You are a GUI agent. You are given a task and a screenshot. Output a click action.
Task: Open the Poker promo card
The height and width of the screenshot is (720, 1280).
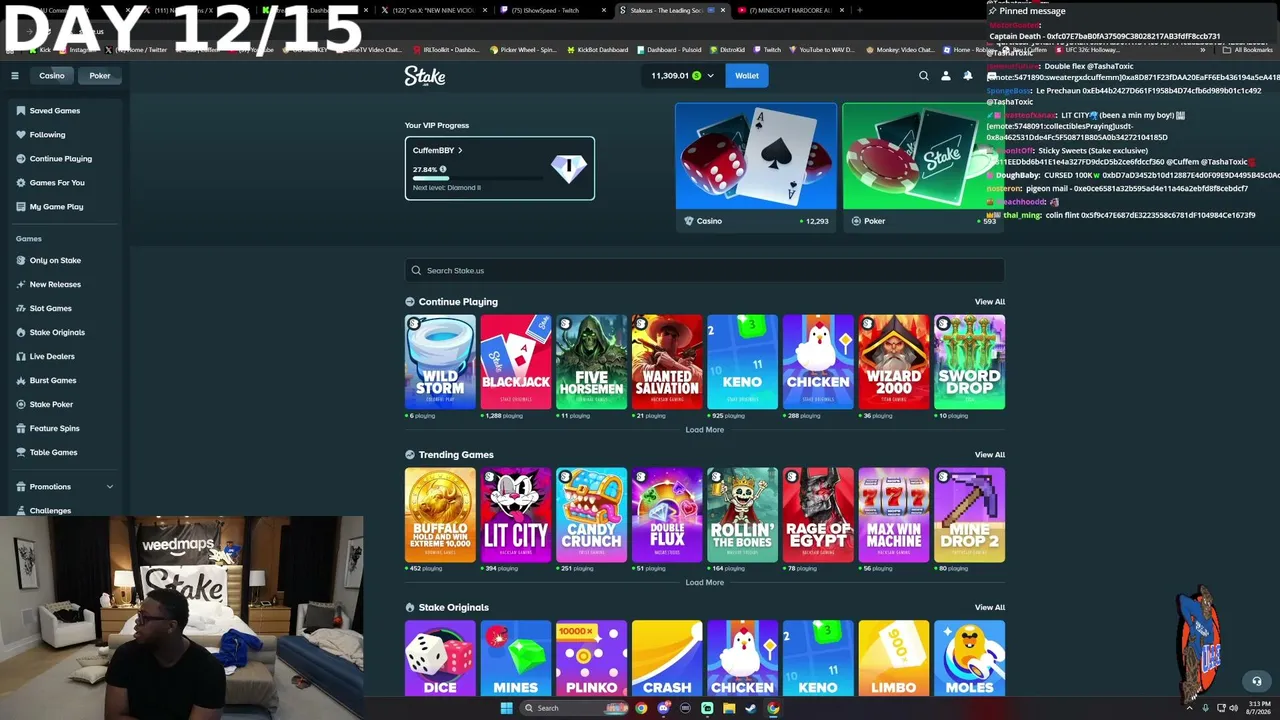click(x=921, y=167)
